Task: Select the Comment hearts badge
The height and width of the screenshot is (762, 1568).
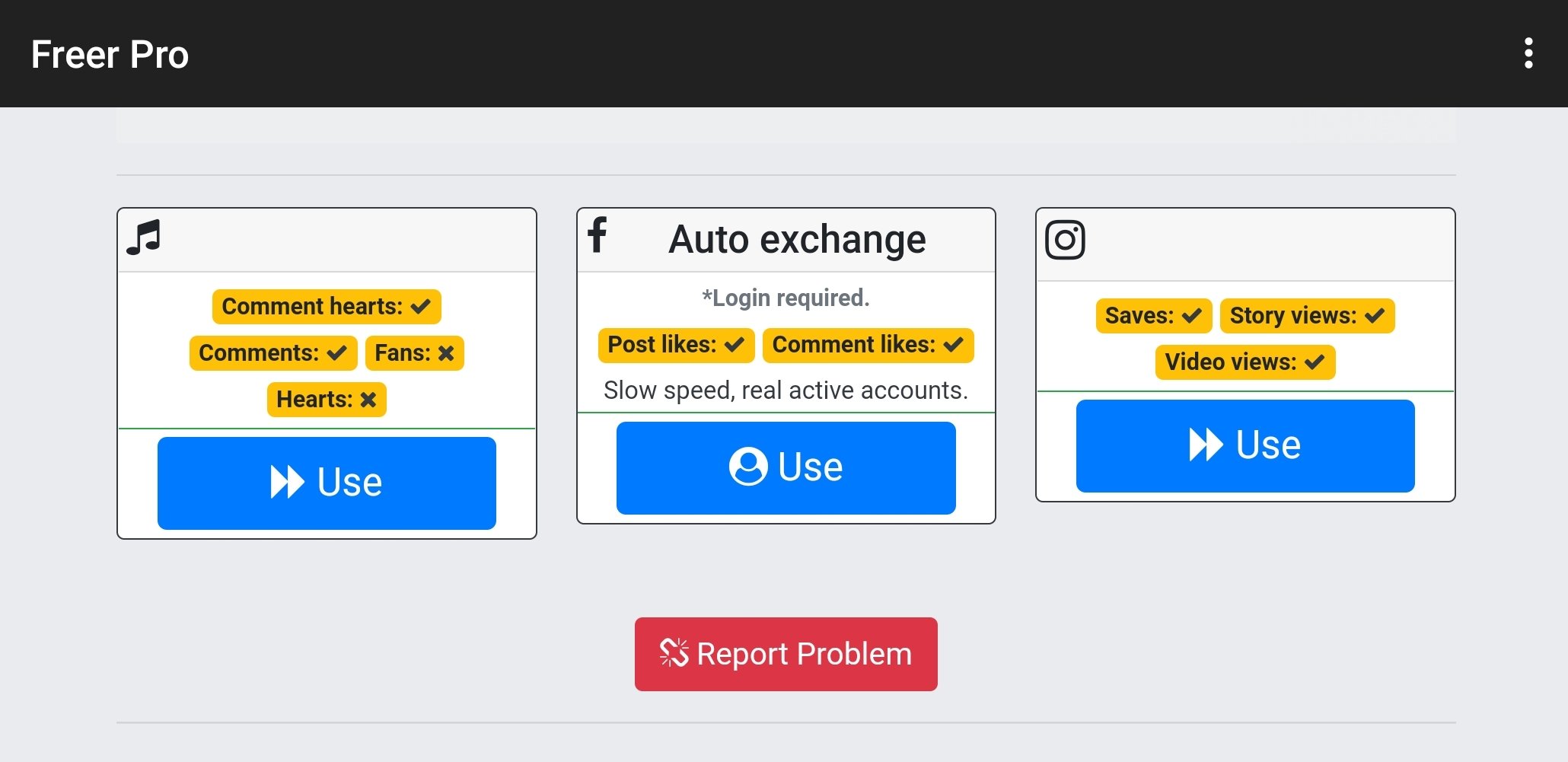Action: [327, 307]
